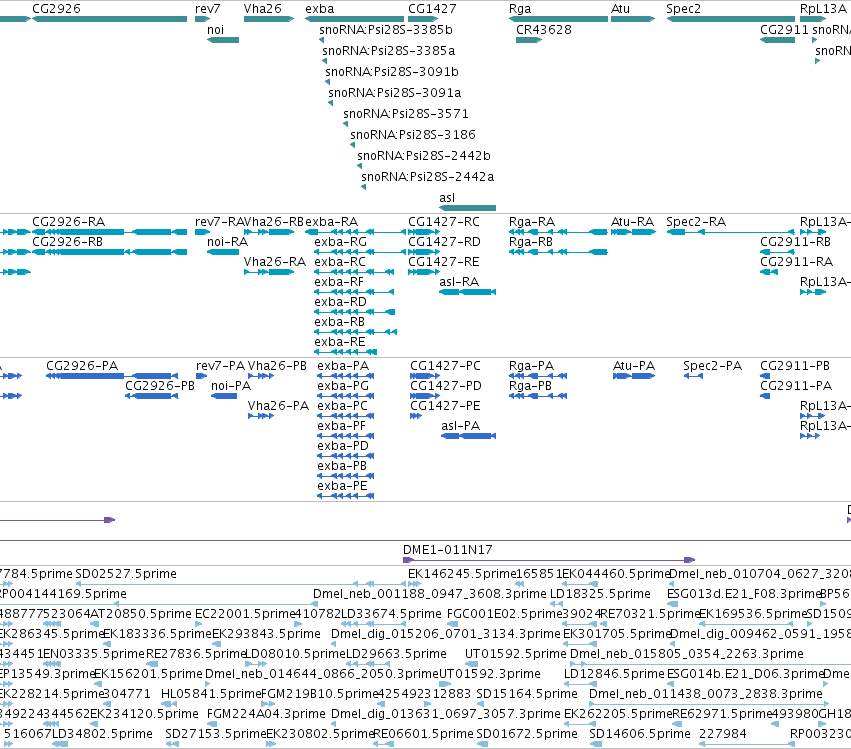Click snoRNA:Psi28S-3091a label
This screenshot has height=749, width=851.
point(395,93)
